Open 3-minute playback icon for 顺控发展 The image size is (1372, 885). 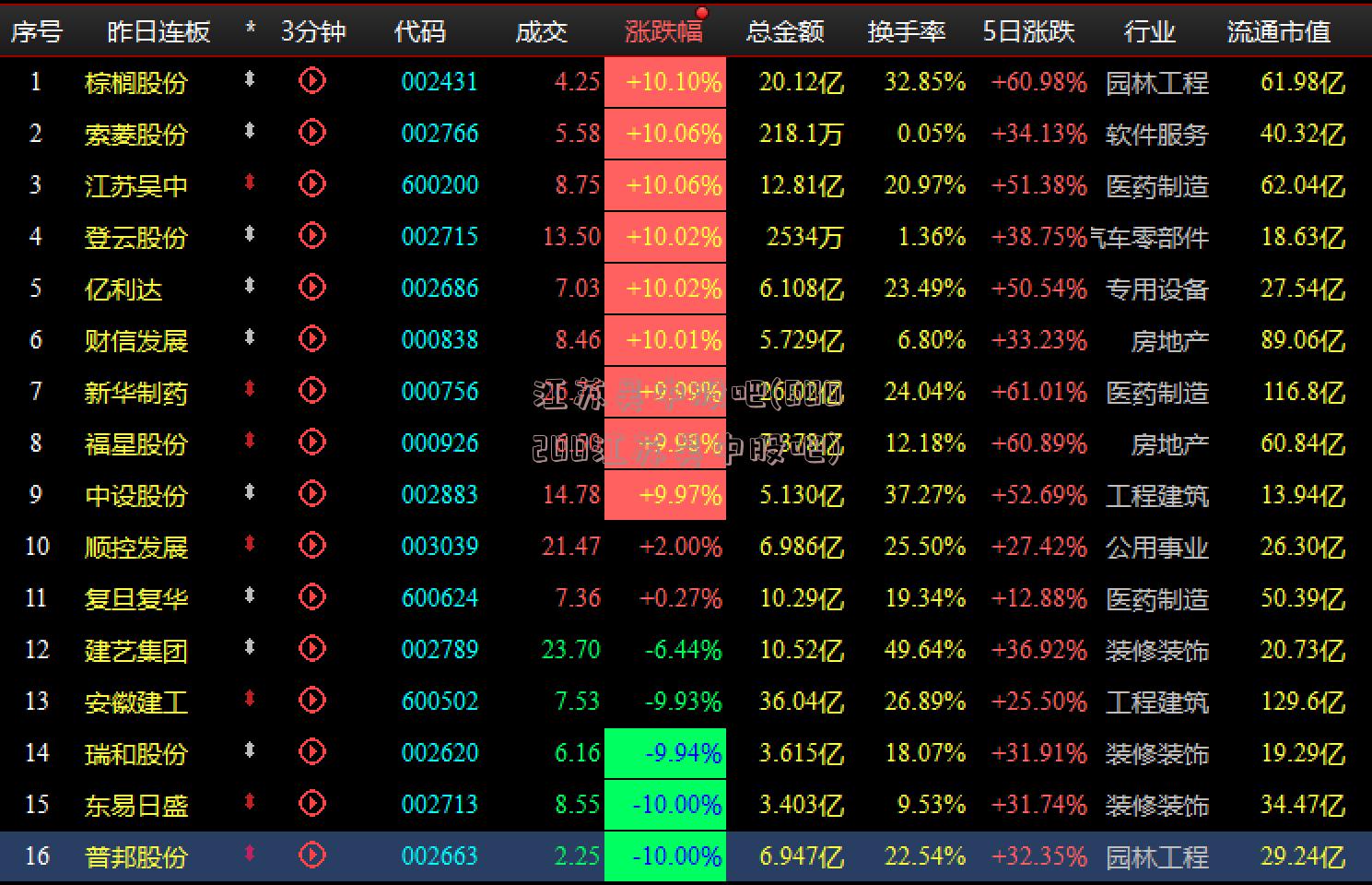[312, 546]
